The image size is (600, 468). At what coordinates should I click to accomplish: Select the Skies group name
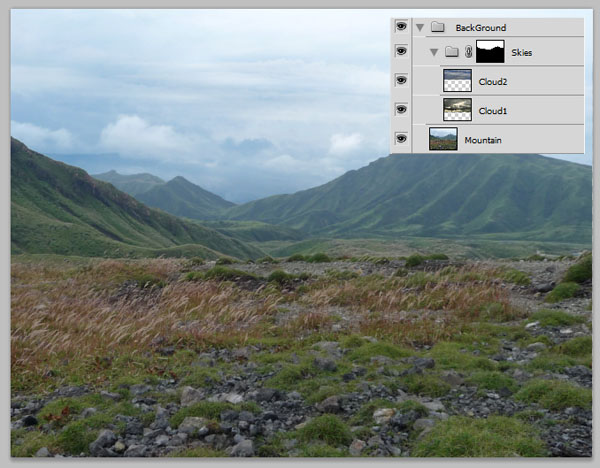[x=522, y=53]
